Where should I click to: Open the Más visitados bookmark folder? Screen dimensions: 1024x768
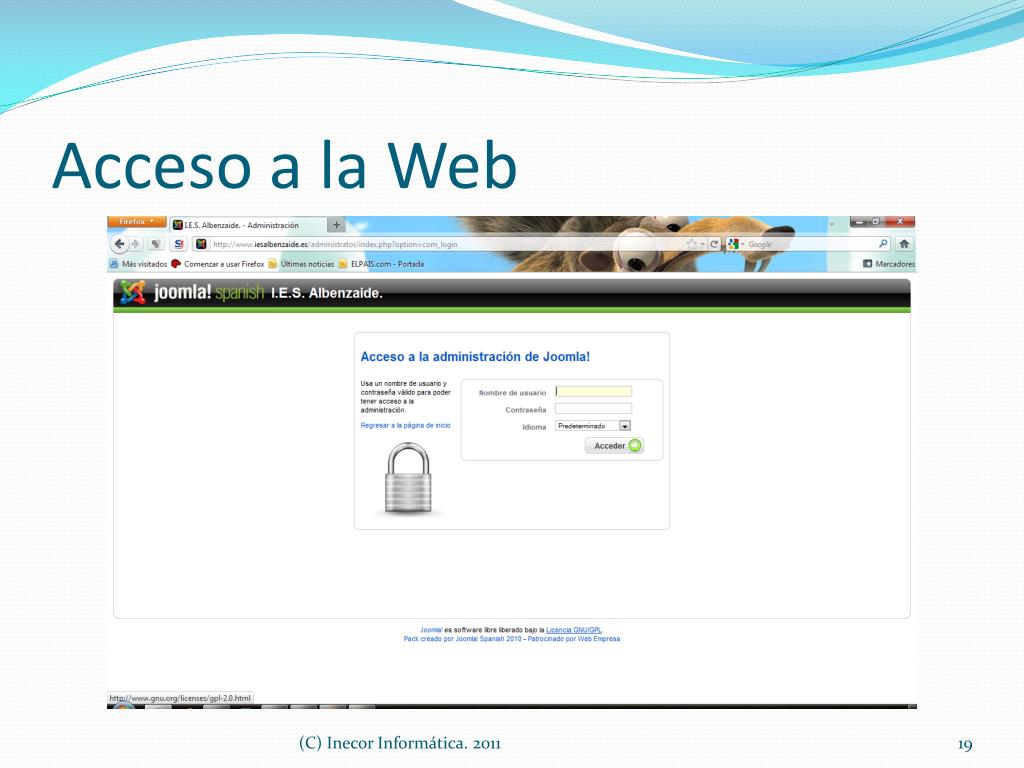138,264
